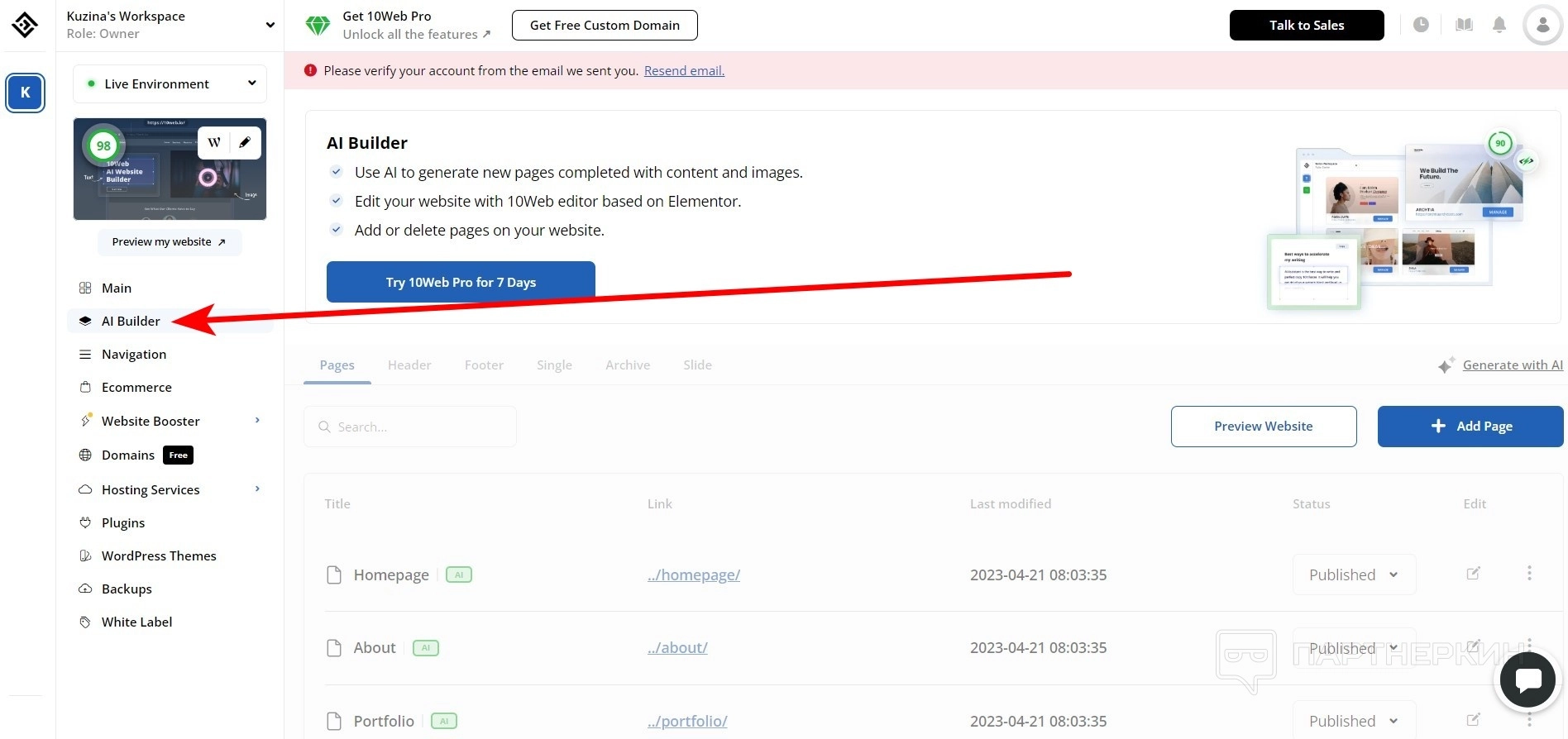Expand Hosting Services submenu arrow
Image resolution: width=1568 pixels, height=739 pixels.
[257, 489]
